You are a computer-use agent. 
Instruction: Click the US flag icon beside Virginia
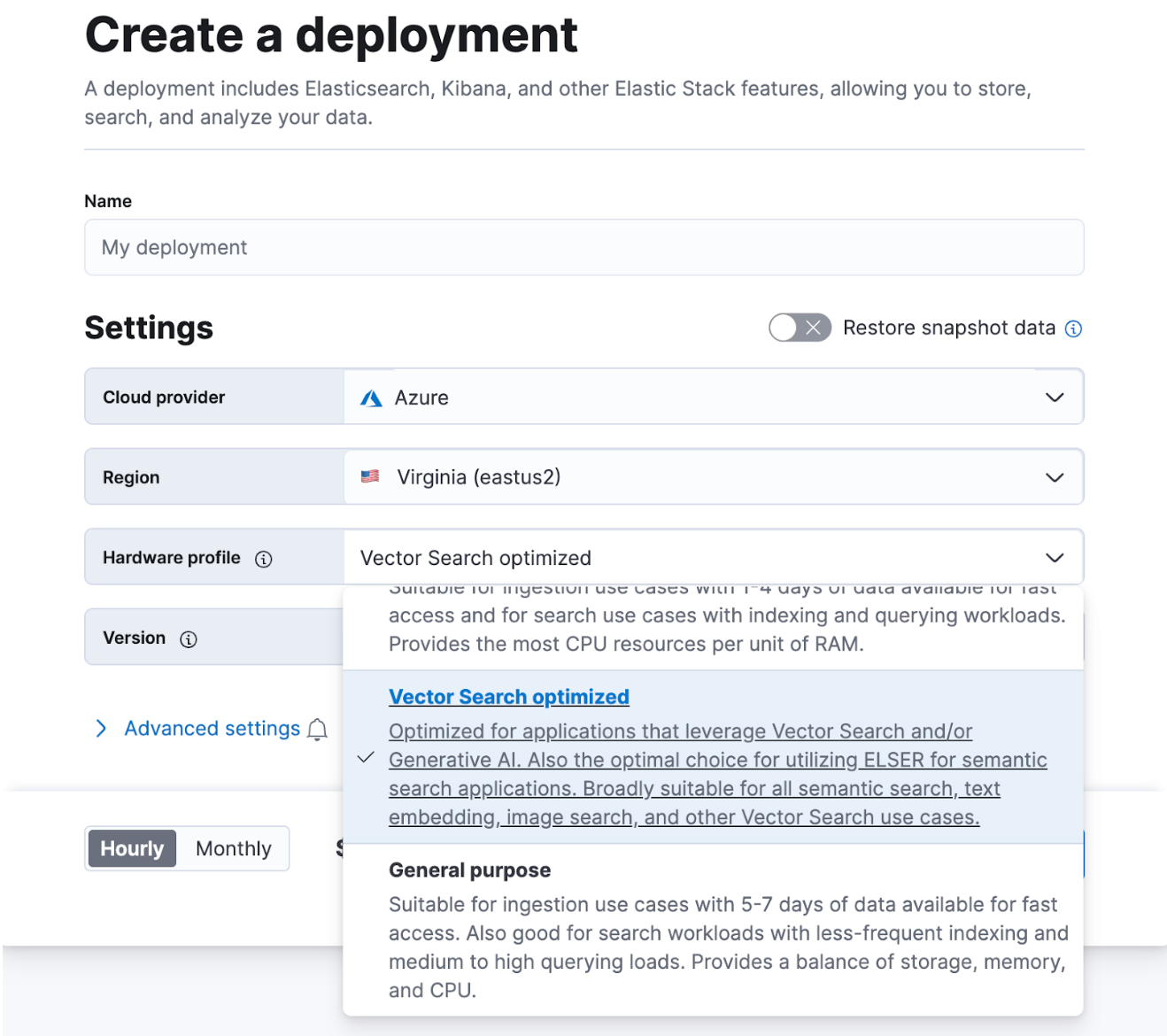pyautogui.click(x=370, y=476)
